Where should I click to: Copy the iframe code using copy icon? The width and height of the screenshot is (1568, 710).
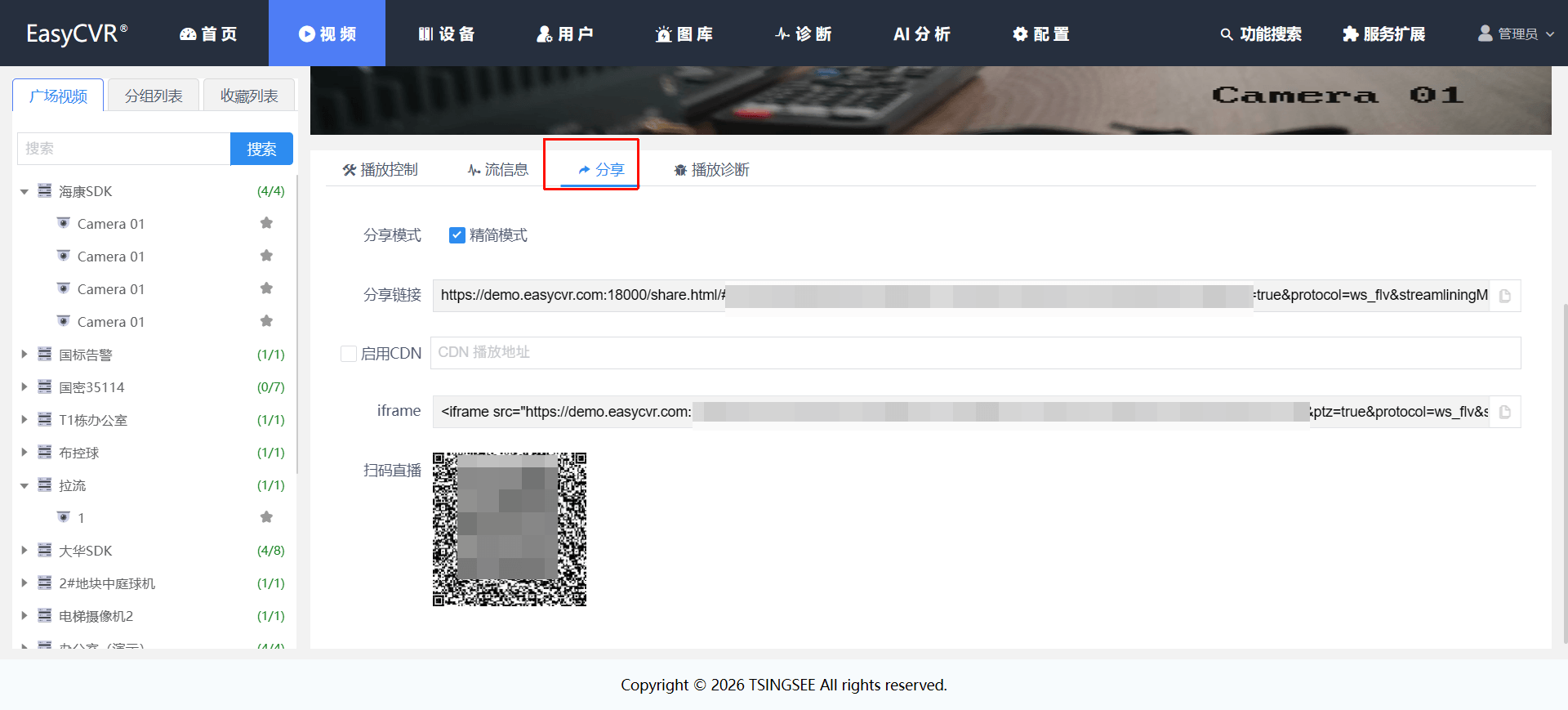(1504, 413)
